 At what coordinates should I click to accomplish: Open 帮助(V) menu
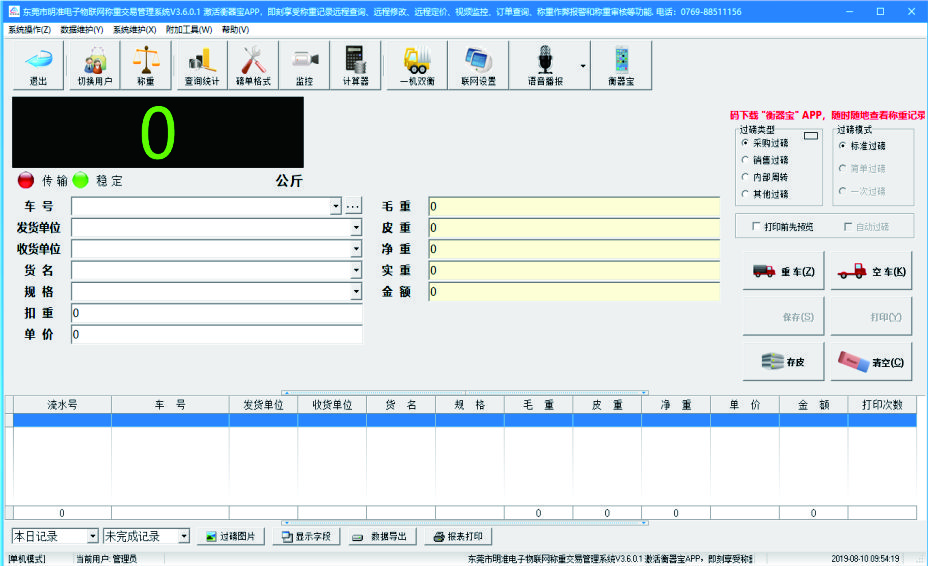point(235,30)
